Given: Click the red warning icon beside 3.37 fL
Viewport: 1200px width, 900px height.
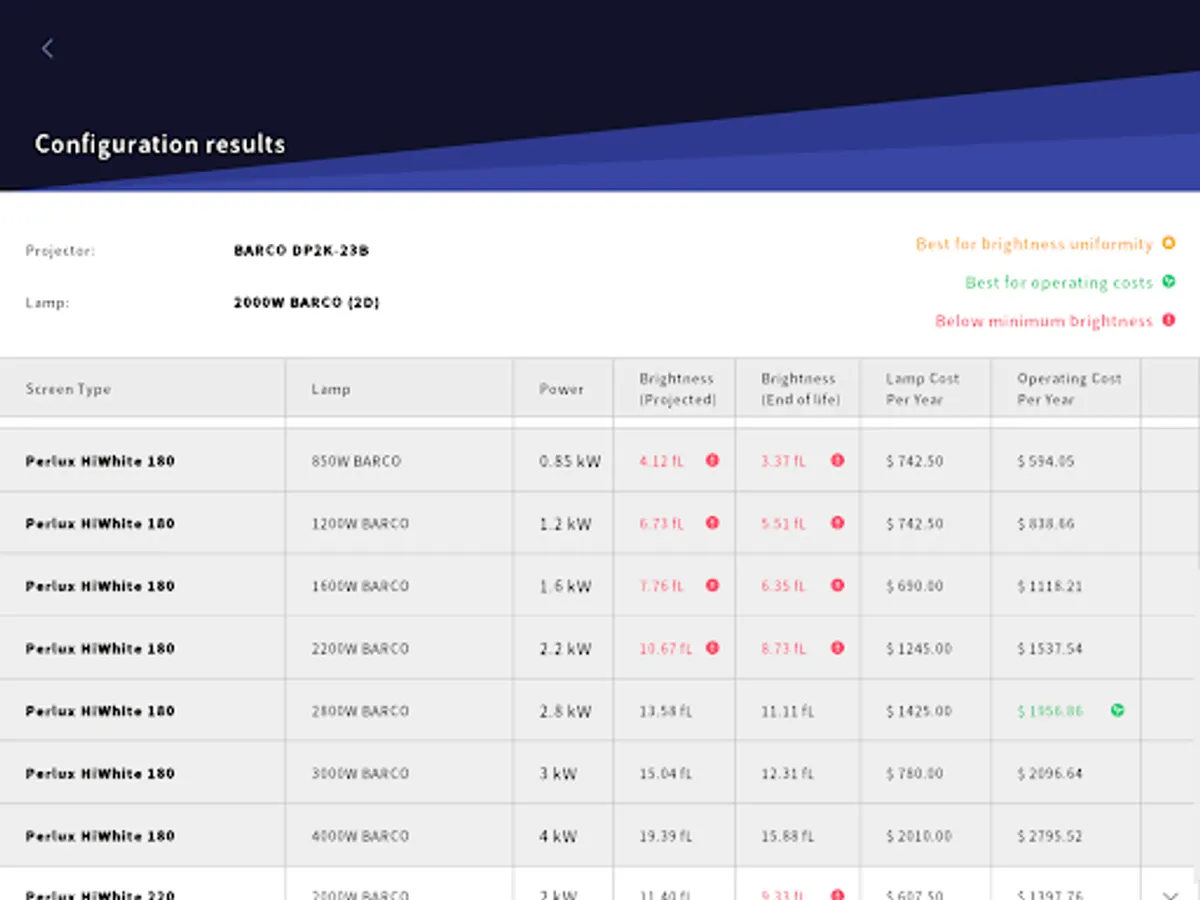Looking at the screenshot, I should coord(838,460).
